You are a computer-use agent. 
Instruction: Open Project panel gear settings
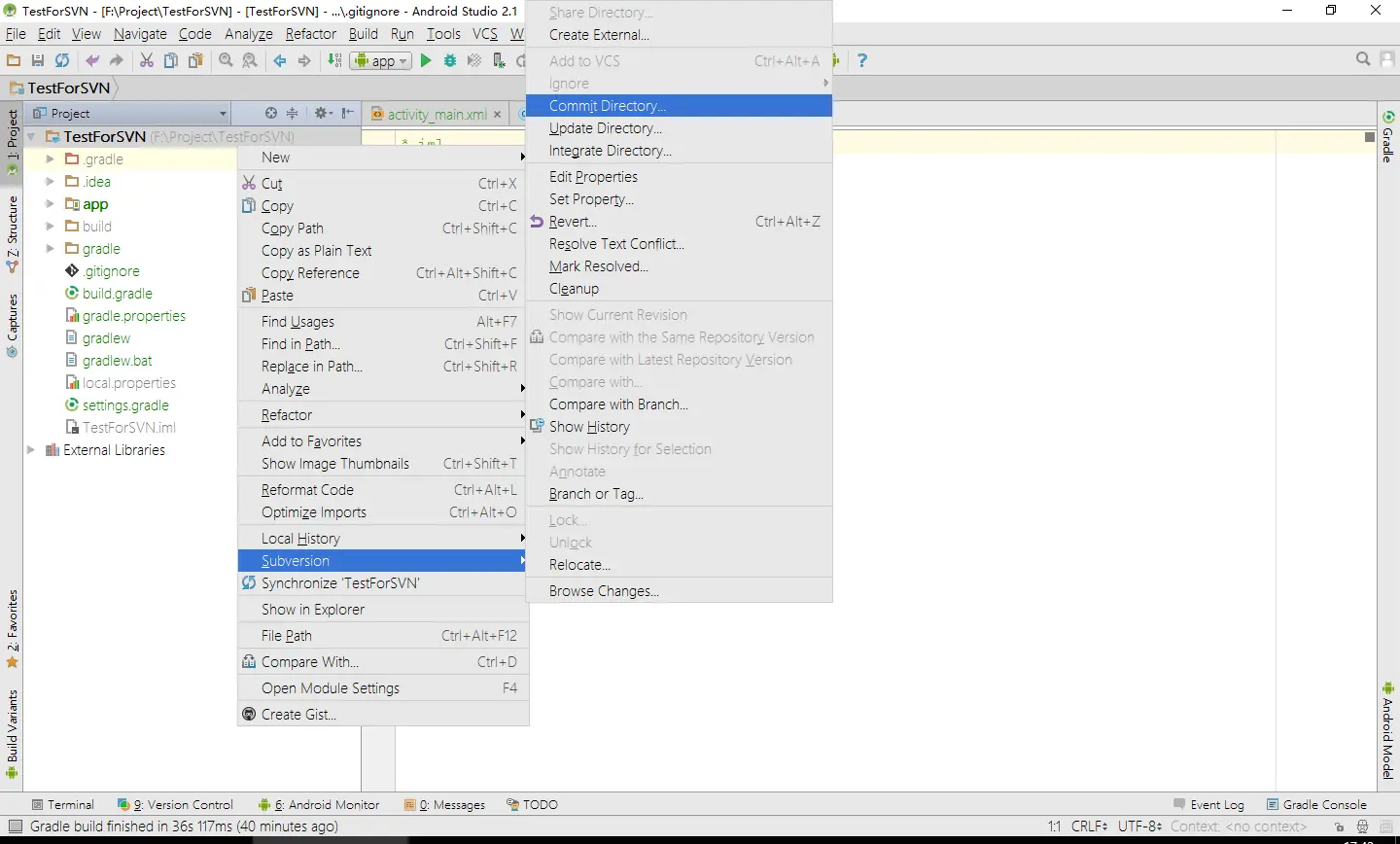[323, 113]
